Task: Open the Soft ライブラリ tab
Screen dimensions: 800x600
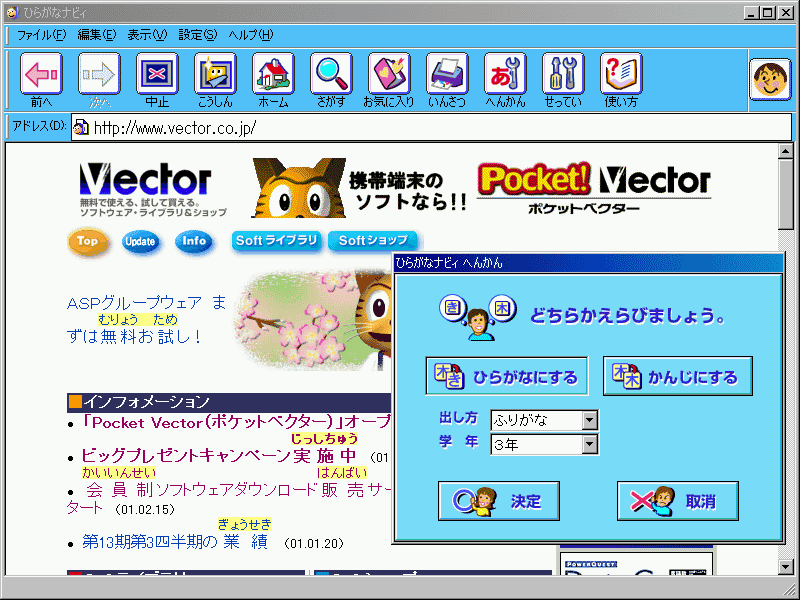Action: coord(276,240)
